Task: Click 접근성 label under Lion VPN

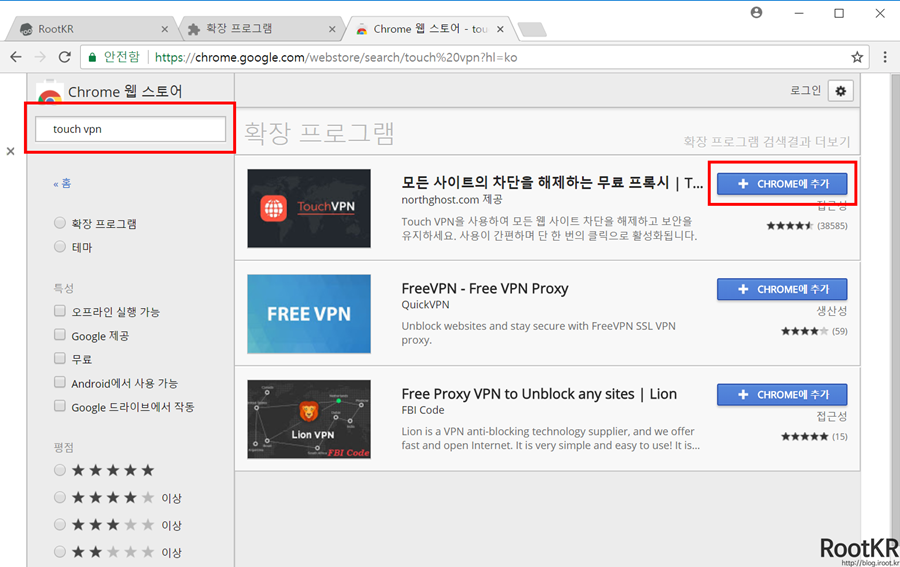Action: point(832,416)
